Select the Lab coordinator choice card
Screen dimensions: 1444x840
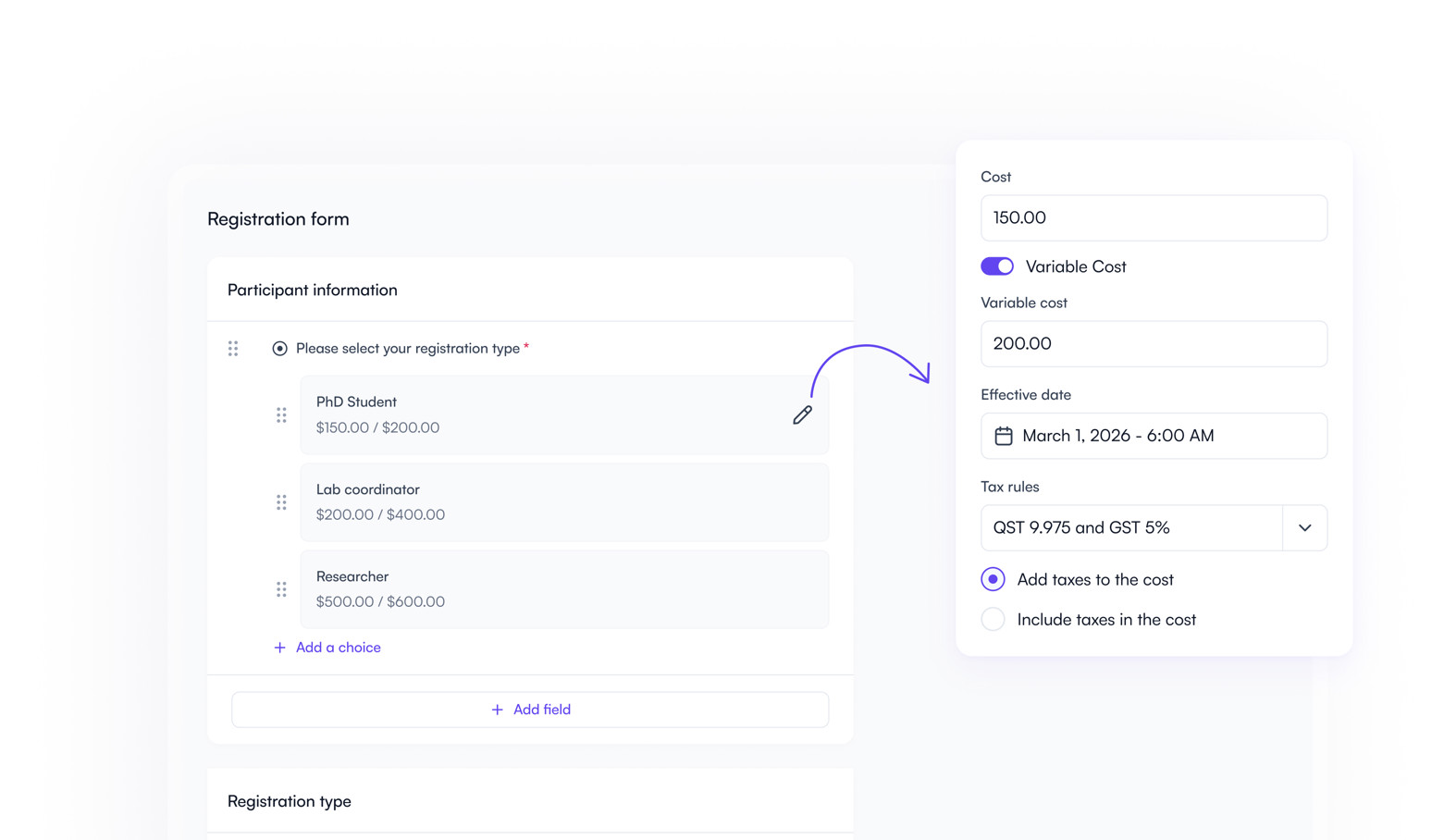pos(563,502)
